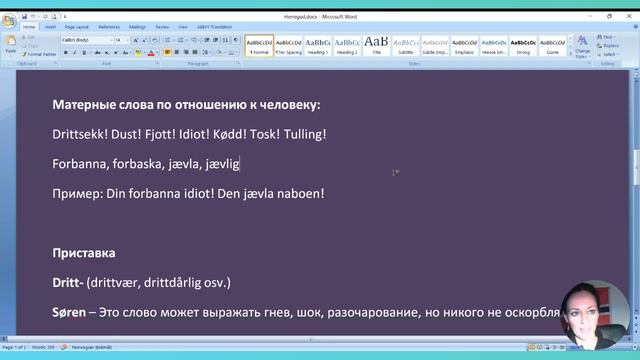The image size is (640, 360).
Task: Apply the No Spacing style
Action: click(x=289, y=46)
